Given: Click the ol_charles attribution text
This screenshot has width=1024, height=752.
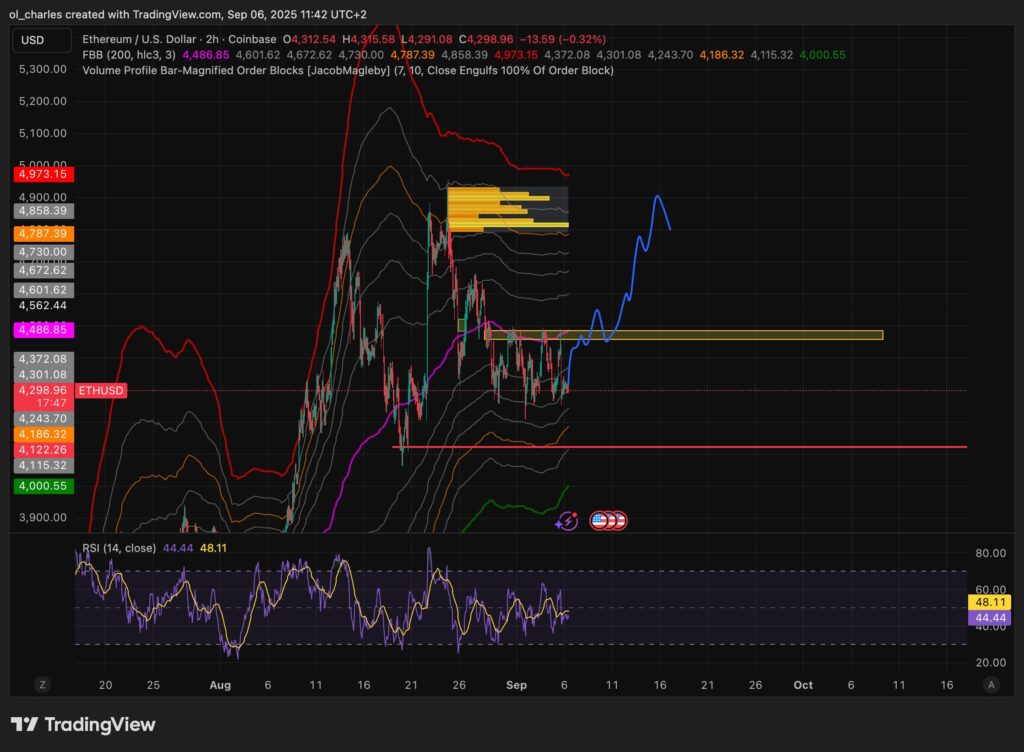Looking at the screenshot, I should pos(29,14).
